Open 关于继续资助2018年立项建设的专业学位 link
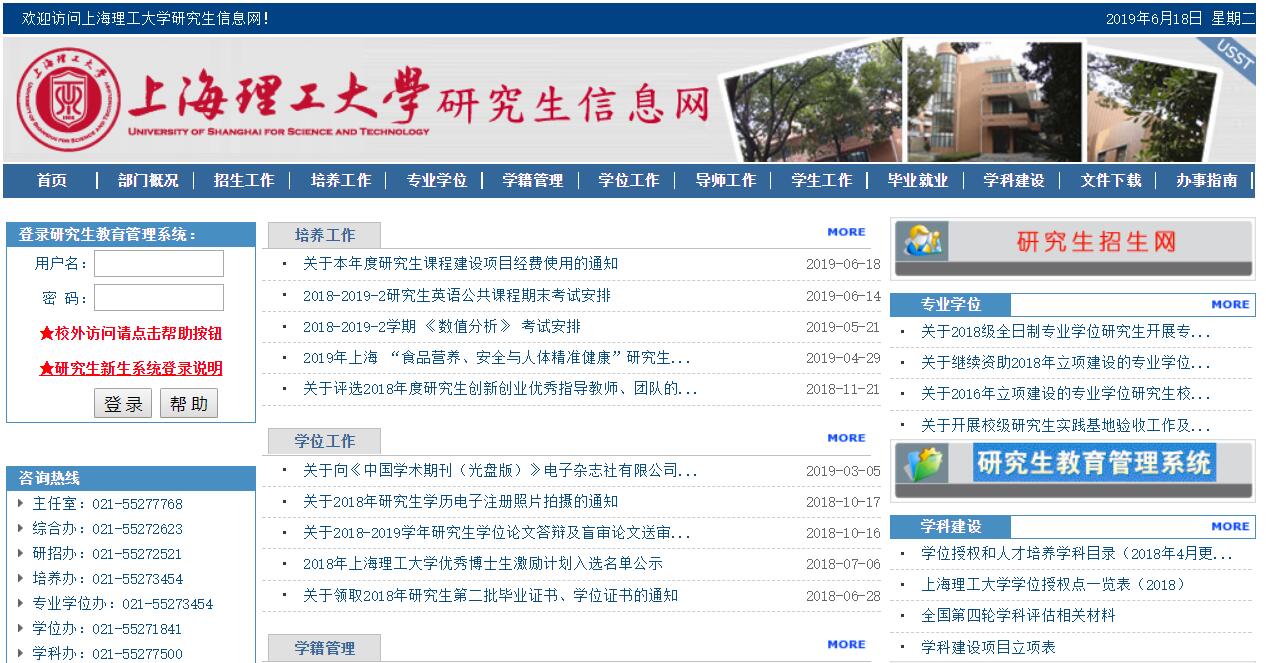Image resolution: width=1266 pixels, height=663 pixels. coord(1066,364)
